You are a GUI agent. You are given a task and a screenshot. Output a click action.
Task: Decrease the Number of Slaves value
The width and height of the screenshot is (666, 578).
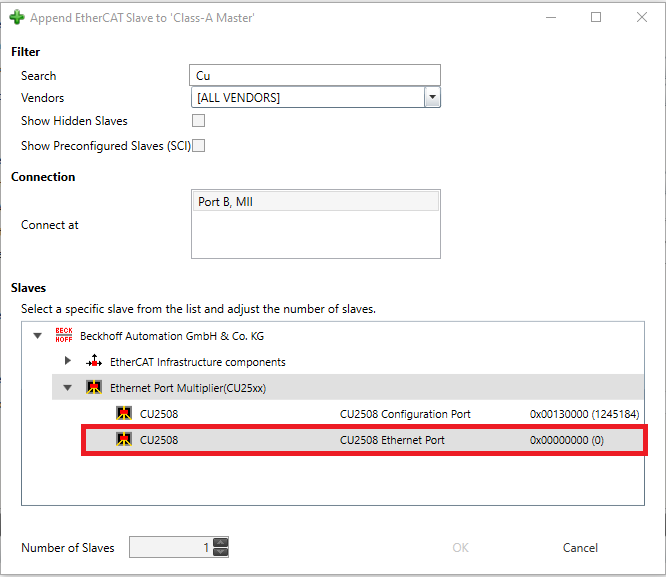pos(220,552)
